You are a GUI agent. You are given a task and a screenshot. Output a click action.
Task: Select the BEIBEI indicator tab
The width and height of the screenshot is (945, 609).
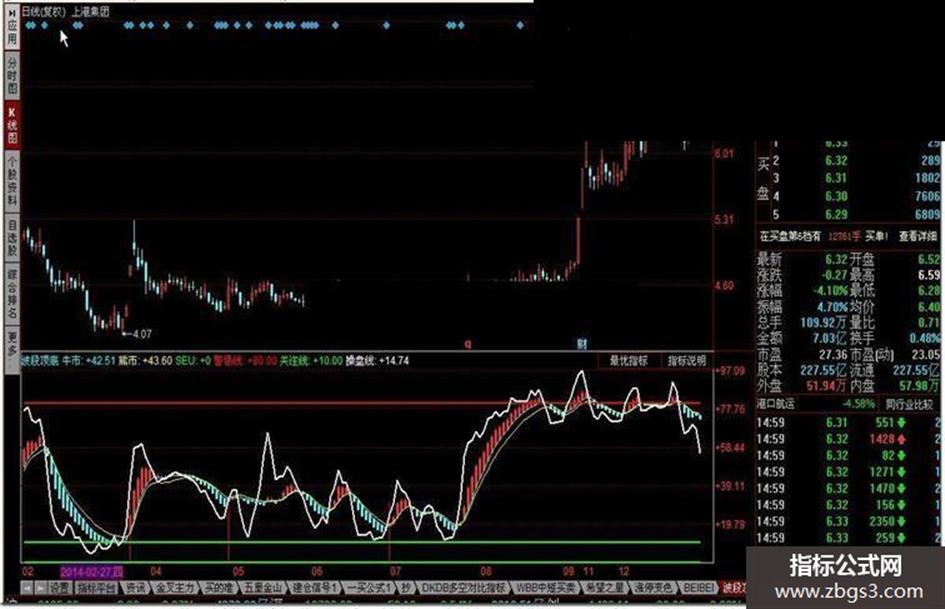click(698, 587)
